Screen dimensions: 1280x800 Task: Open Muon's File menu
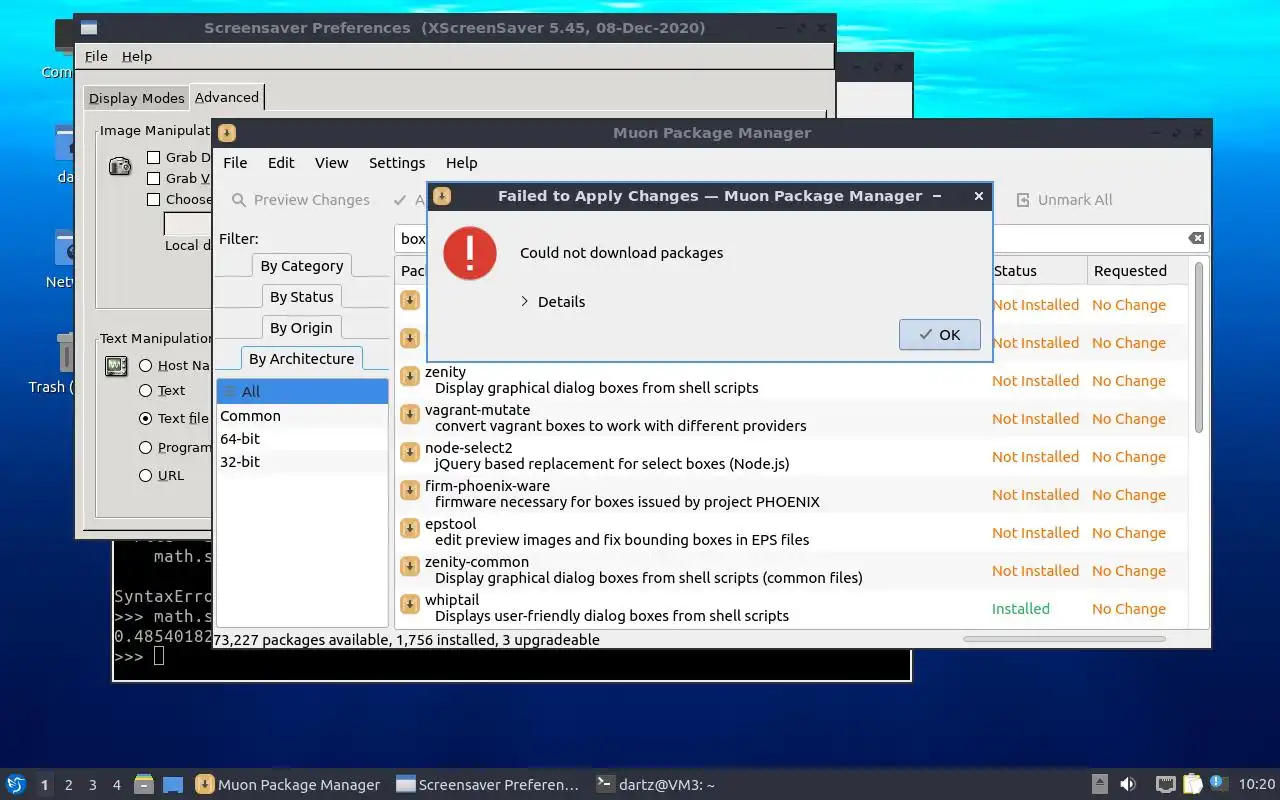(235, 163)
